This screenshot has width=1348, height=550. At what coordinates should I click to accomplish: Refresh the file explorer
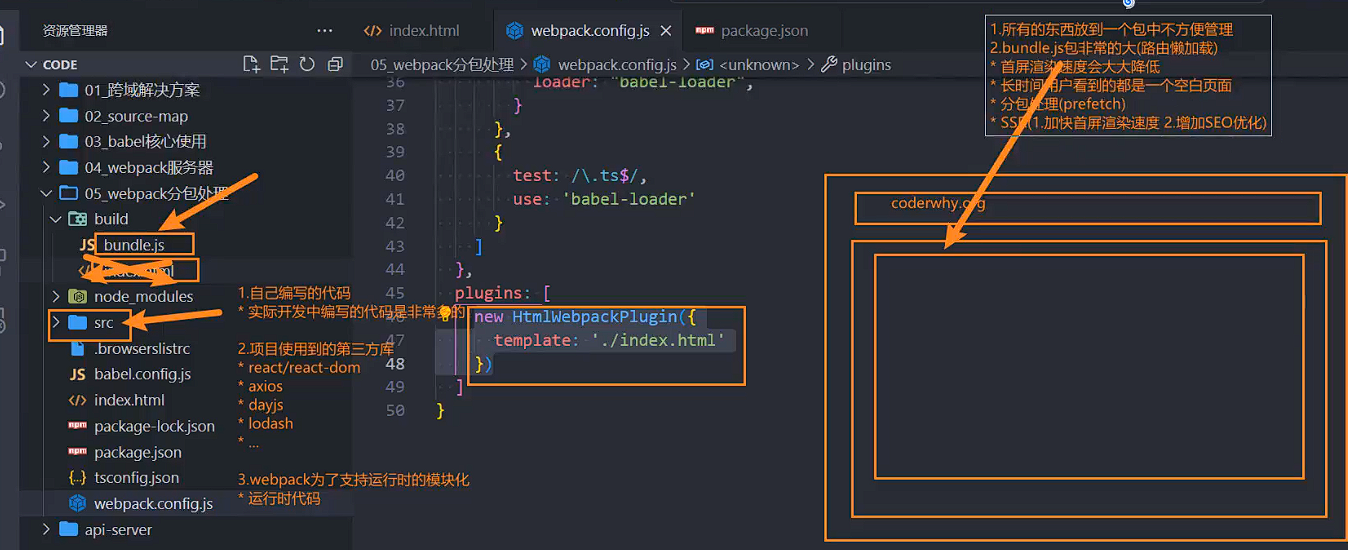click(307, 64)
